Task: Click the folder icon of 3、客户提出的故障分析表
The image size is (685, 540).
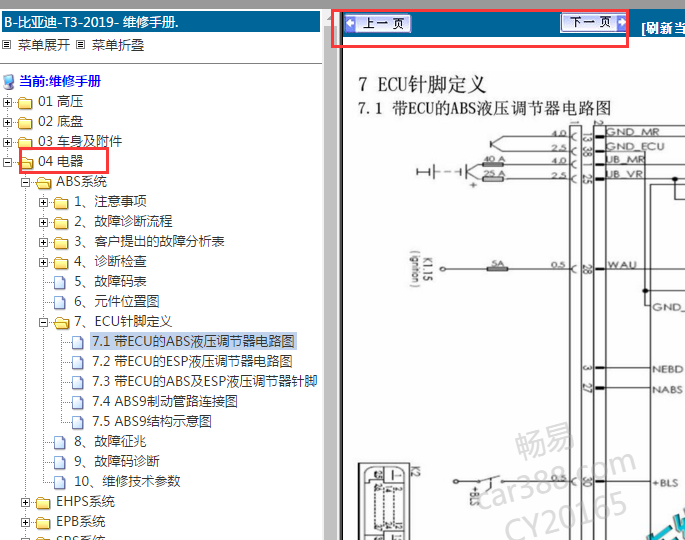Action: click(61, 242)
